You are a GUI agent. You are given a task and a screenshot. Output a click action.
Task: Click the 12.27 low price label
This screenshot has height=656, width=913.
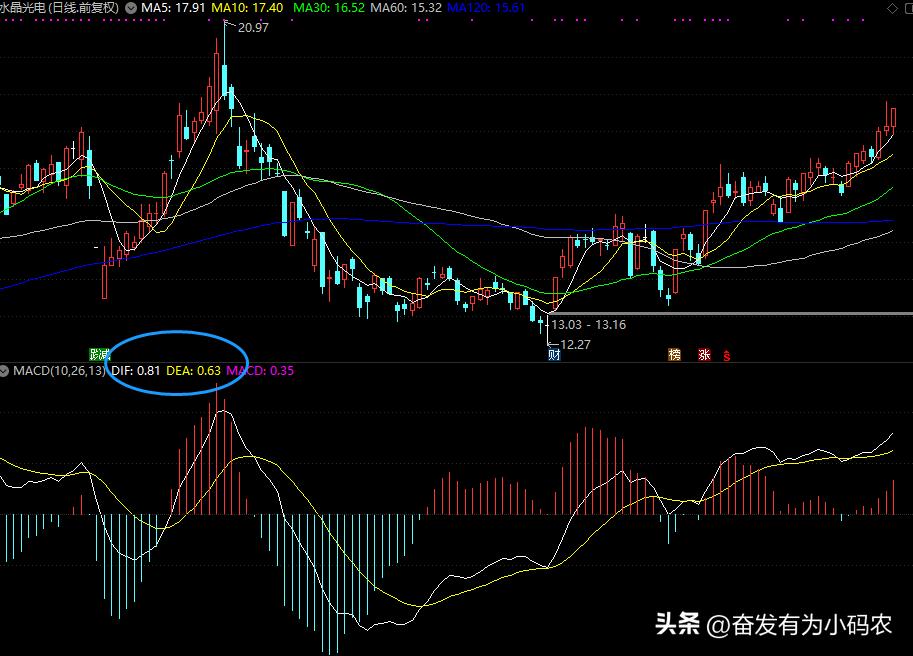[x=575, y=345]
